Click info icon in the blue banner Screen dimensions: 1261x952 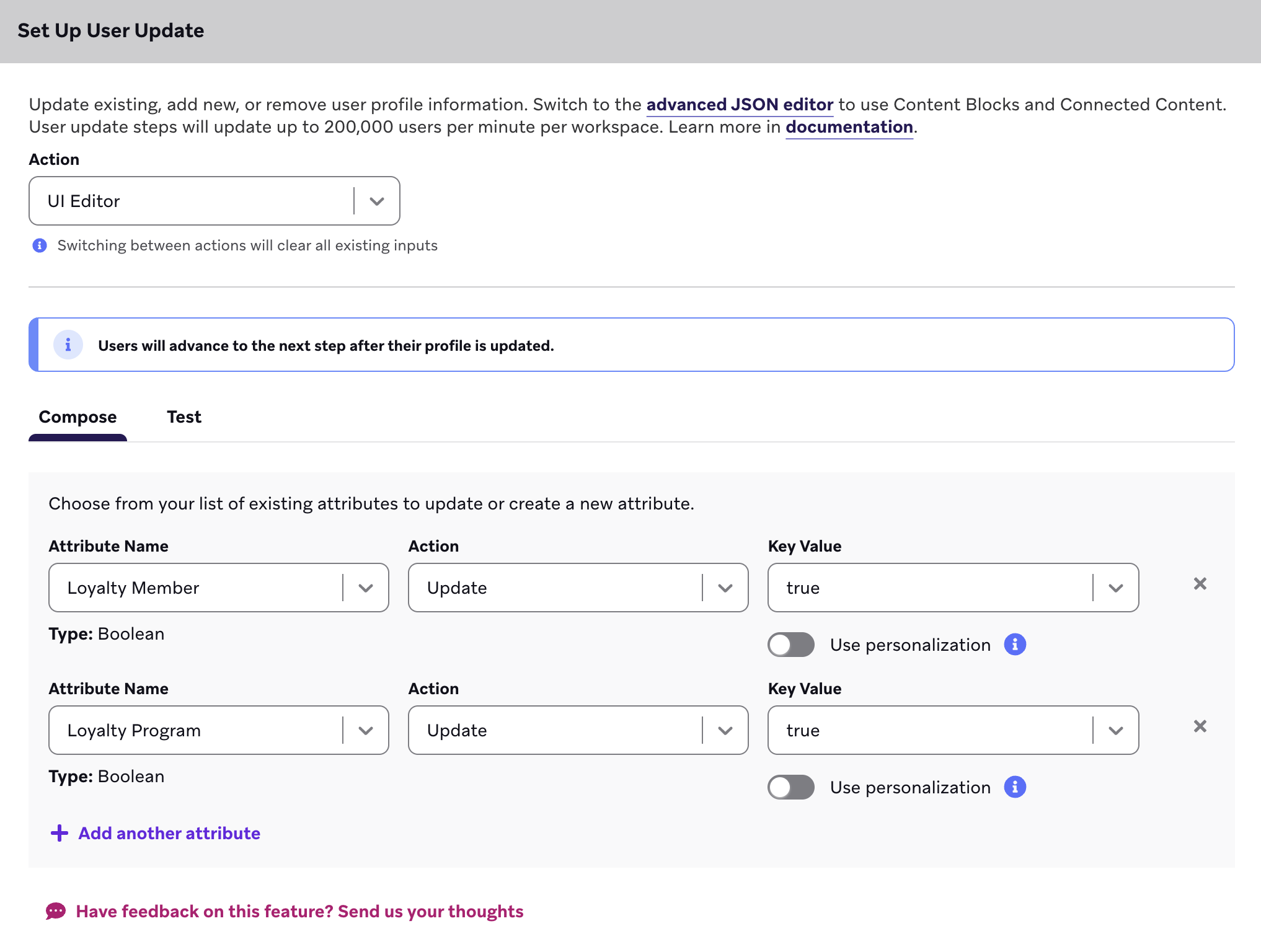pos(68,345)
